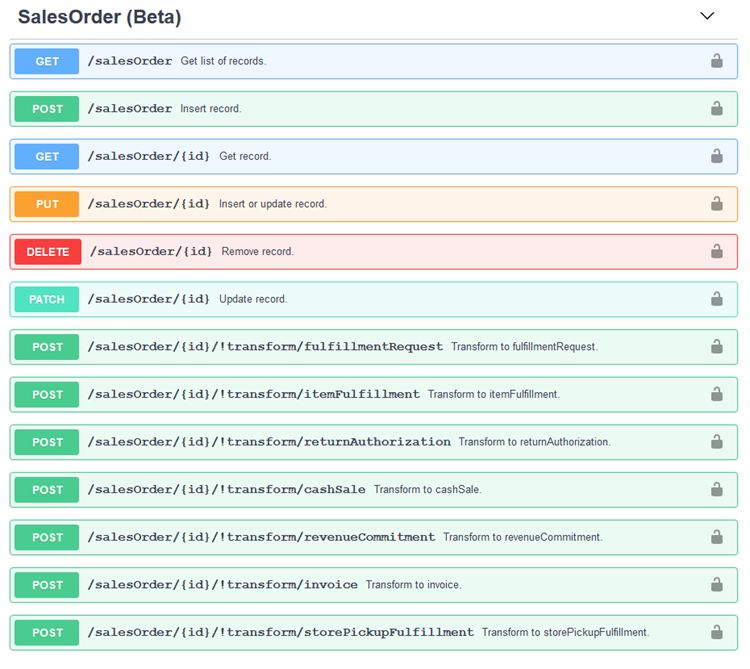Viewport: 750px width, 669px height.
Task: Click POST button for Insert record
Action: point(47,109)
